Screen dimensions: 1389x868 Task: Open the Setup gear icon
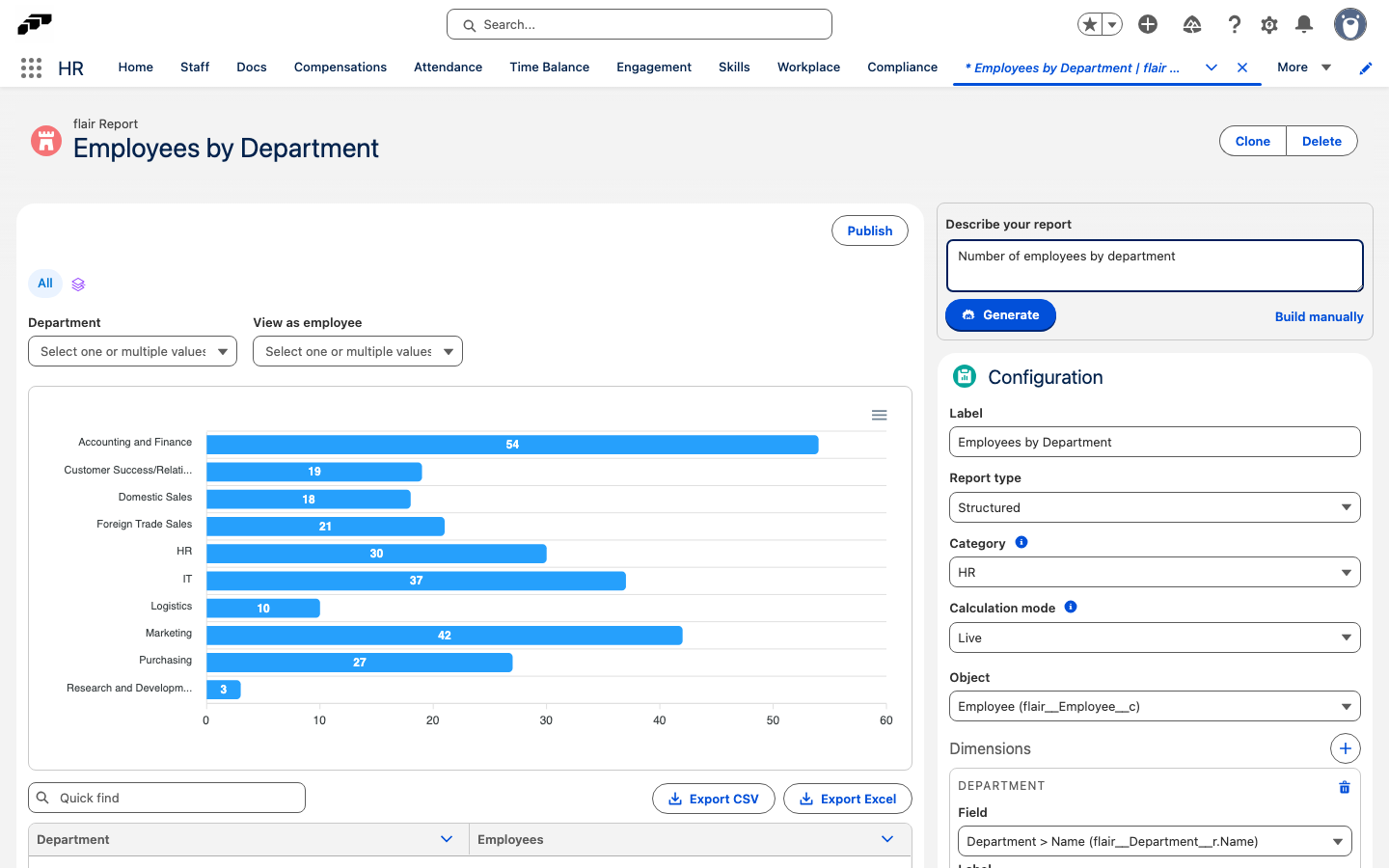point(1269,24)
